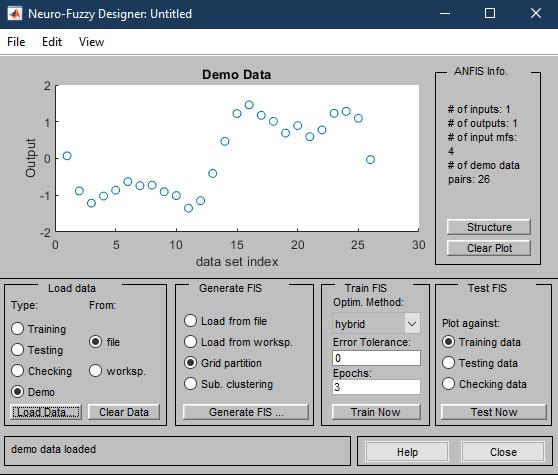Image resolution: width=558 pixels, height=475 pixels.
Task: Click the Error Tolerance input field
Action: 376,358
